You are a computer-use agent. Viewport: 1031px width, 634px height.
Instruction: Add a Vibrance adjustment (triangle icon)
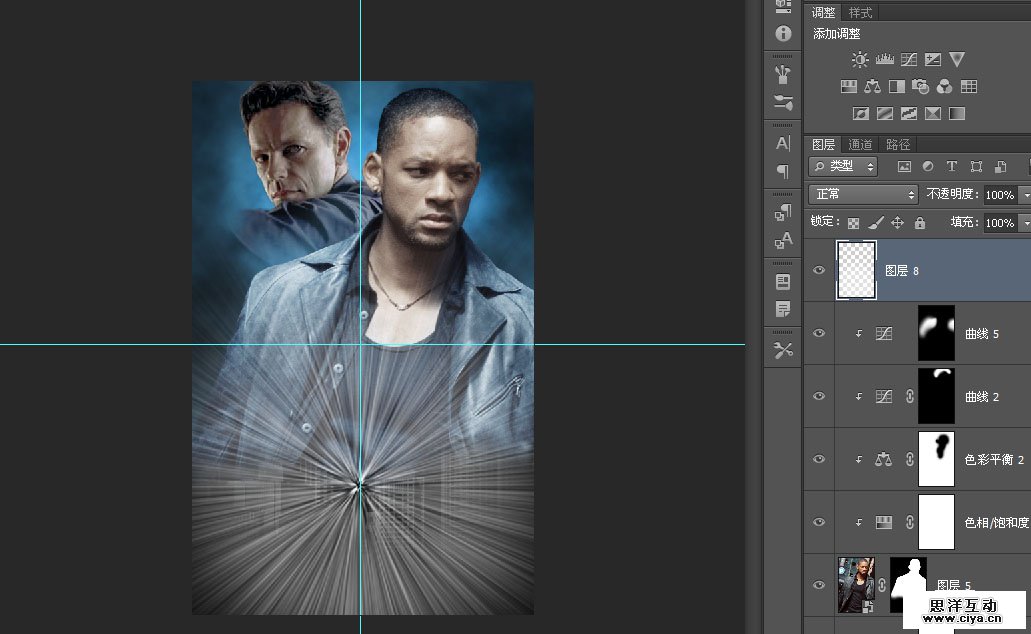957,60
